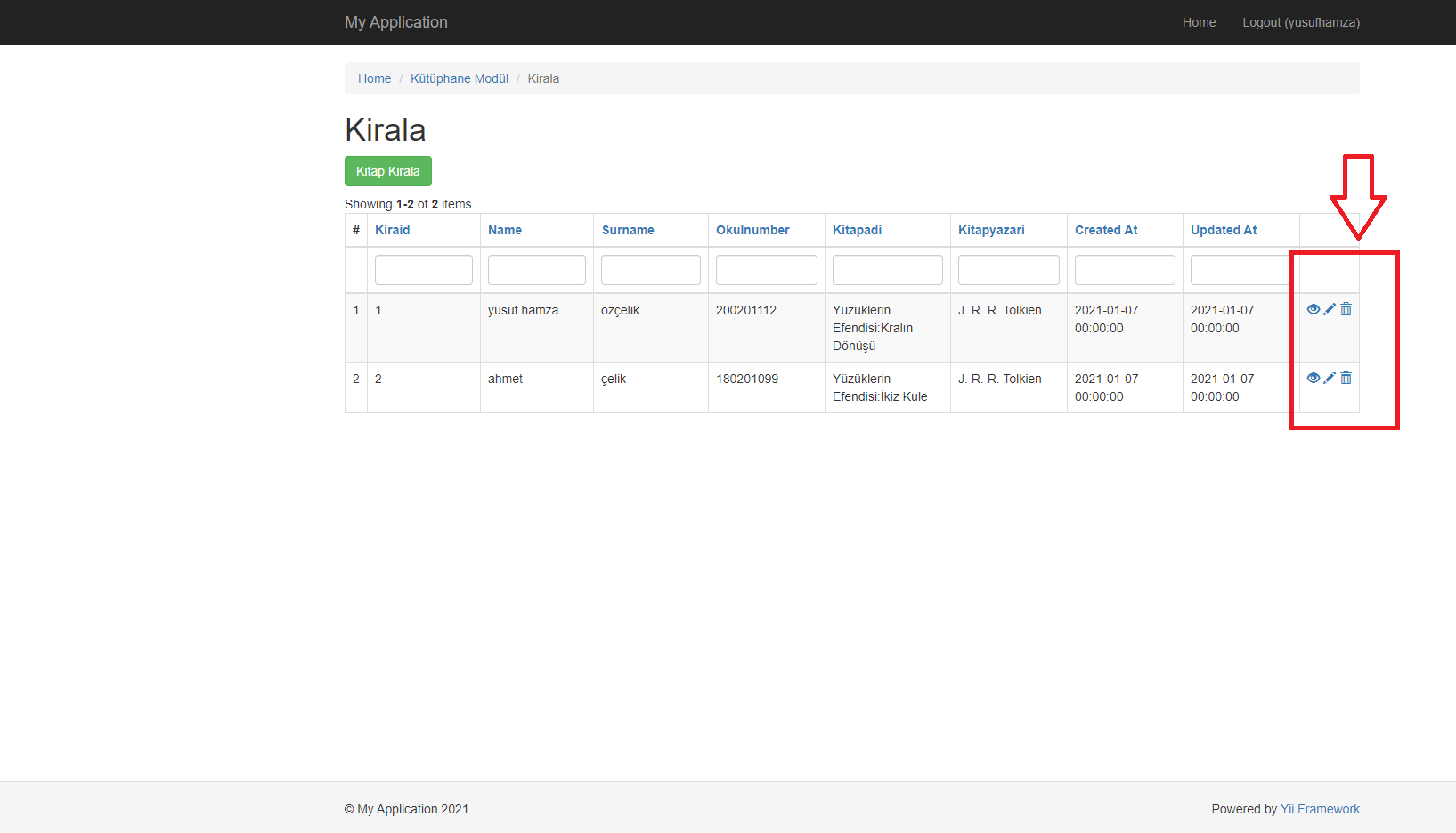Go to Home in the top navbar
Image resolution: width=1456 pixels, height=833 pixels.
coord(1199,22)
